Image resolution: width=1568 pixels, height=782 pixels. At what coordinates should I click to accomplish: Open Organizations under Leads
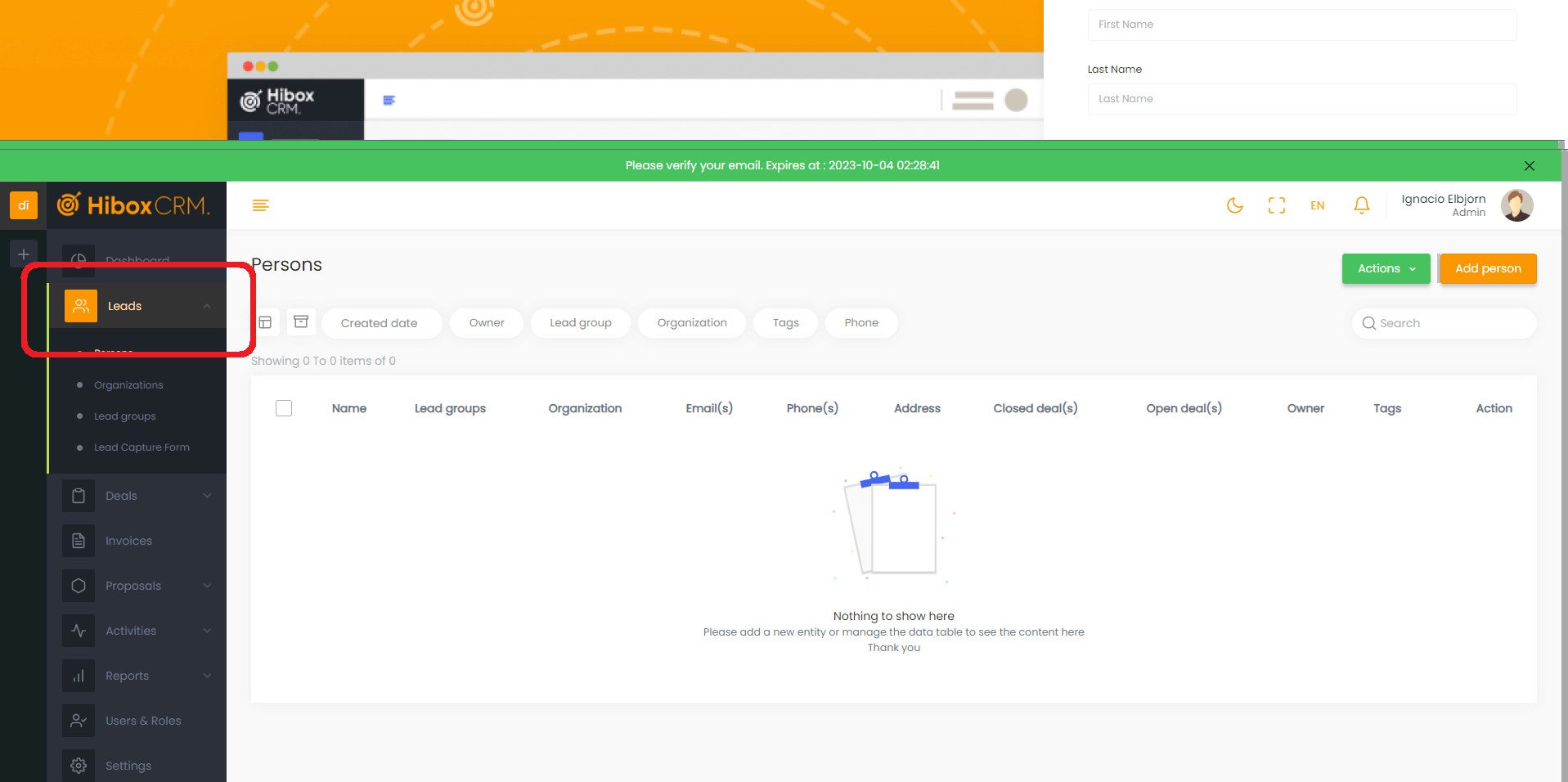(128, 385)
